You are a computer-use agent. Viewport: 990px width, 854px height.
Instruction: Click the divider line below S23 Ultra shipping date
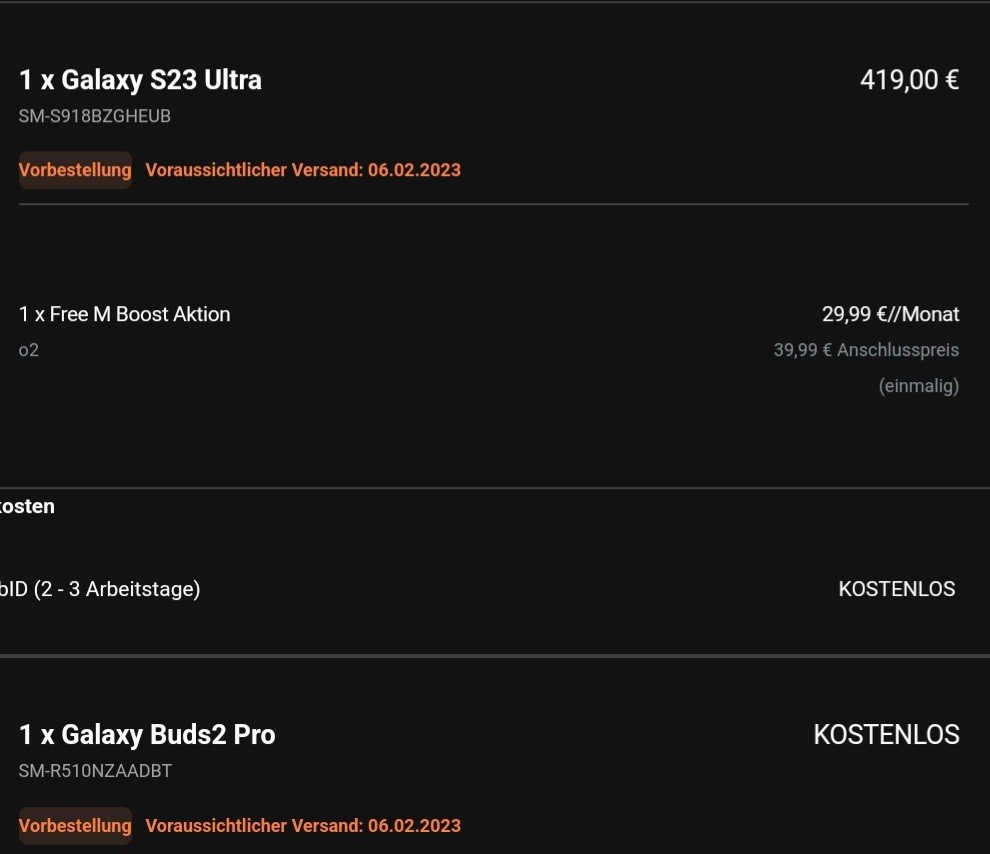click(x=493, y=204)
